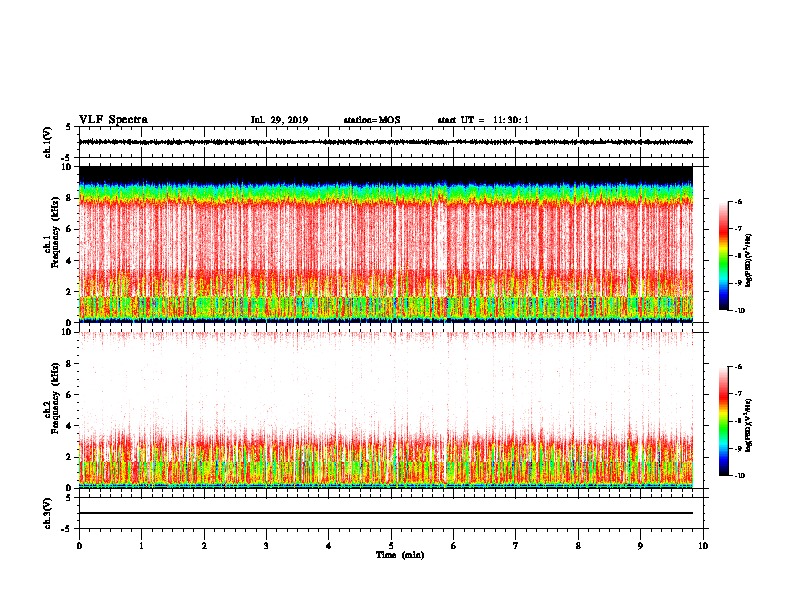Click time axis tick label "7"
The width and height of the screenshot is (792, 612).
coord(516,546)
